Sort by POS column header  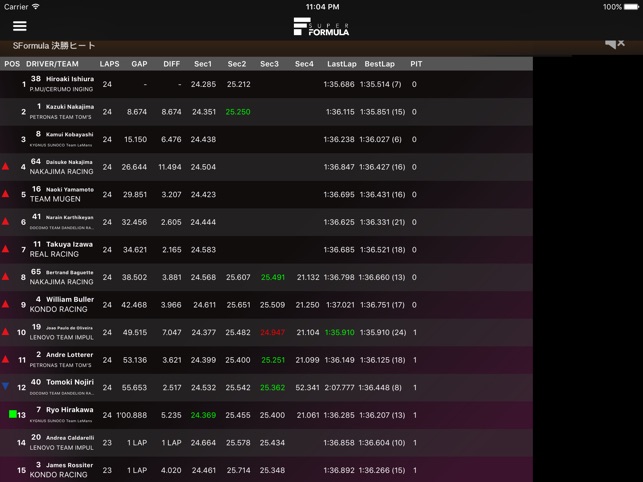(12, 64)
